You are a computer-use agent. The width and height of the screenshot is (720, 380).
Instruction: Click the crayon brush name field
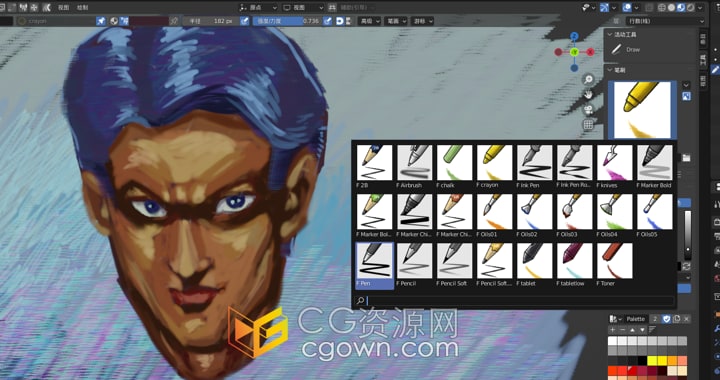click(x=55, y=21)
